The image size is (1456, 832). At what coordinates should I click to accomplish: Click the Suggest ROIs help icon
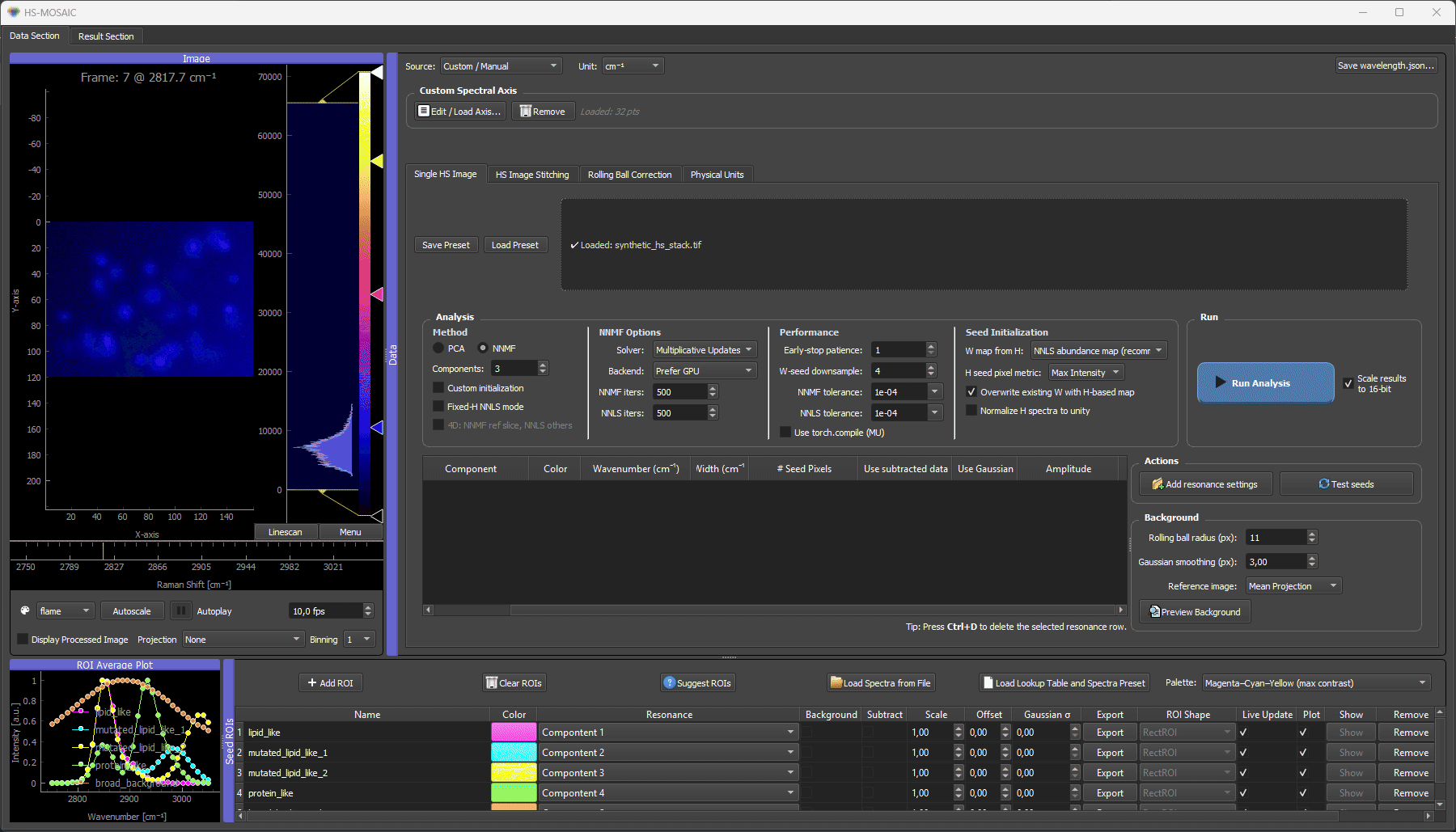[x=669, y=683]
